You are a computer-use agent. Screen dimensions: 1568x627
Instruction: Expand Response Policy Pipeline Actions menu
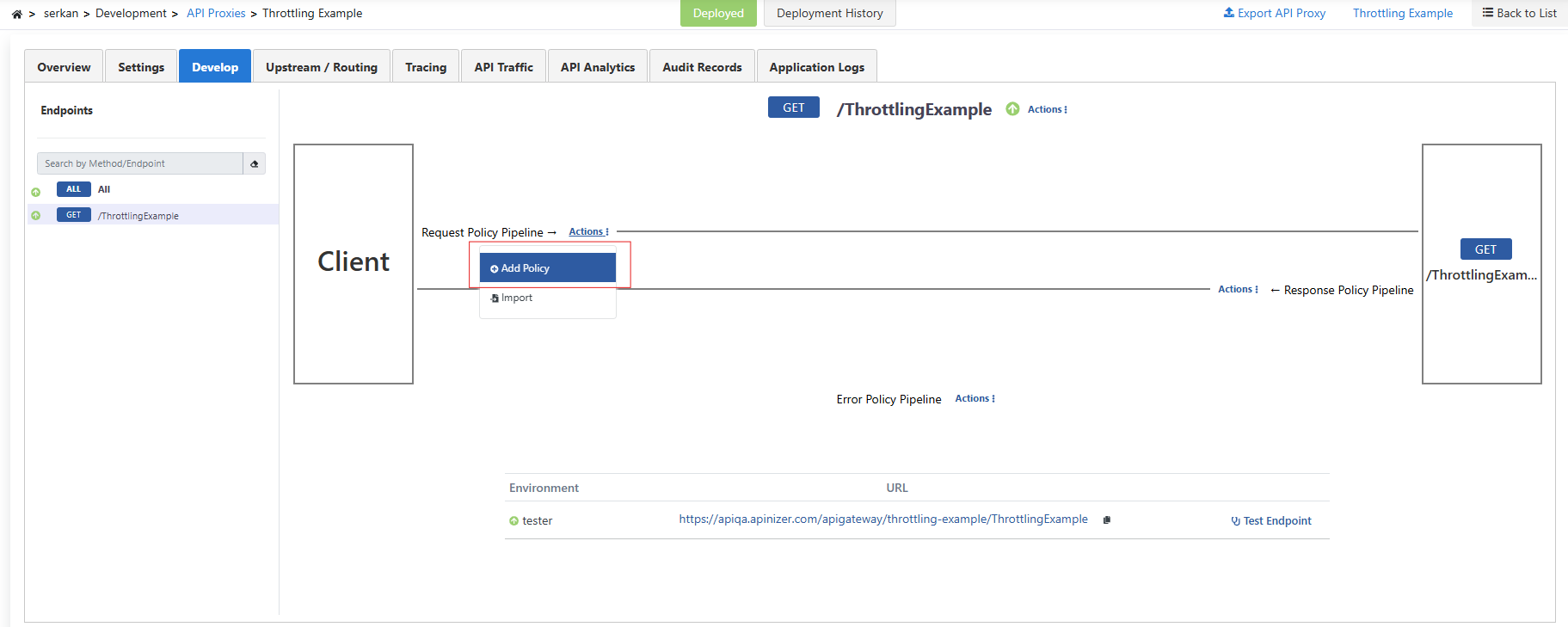pyautogui.click(x=1238, y=290)
